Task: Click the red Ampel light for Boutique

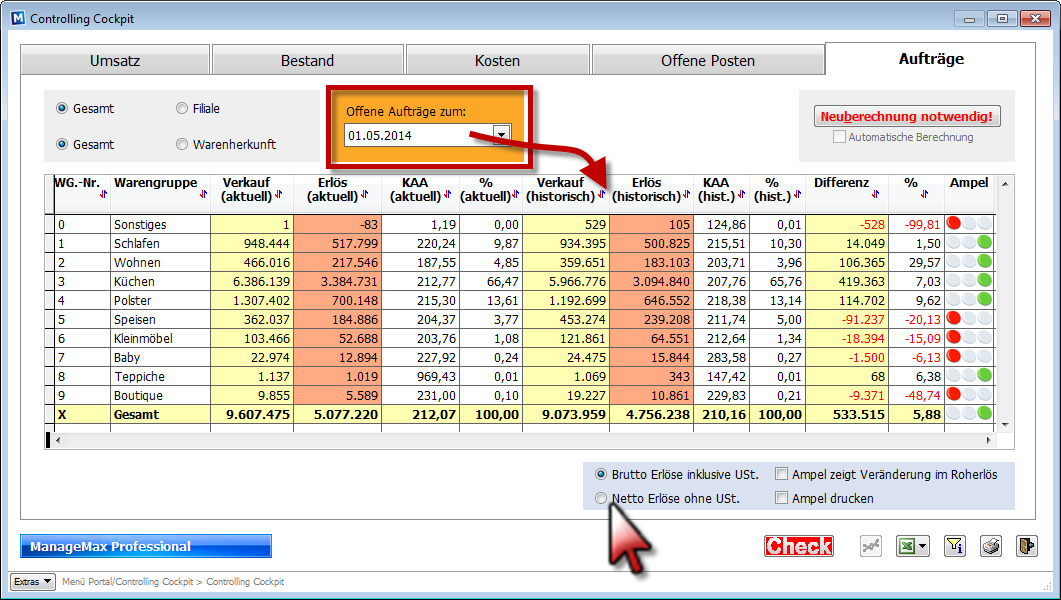Action: [x=954, y=393]
